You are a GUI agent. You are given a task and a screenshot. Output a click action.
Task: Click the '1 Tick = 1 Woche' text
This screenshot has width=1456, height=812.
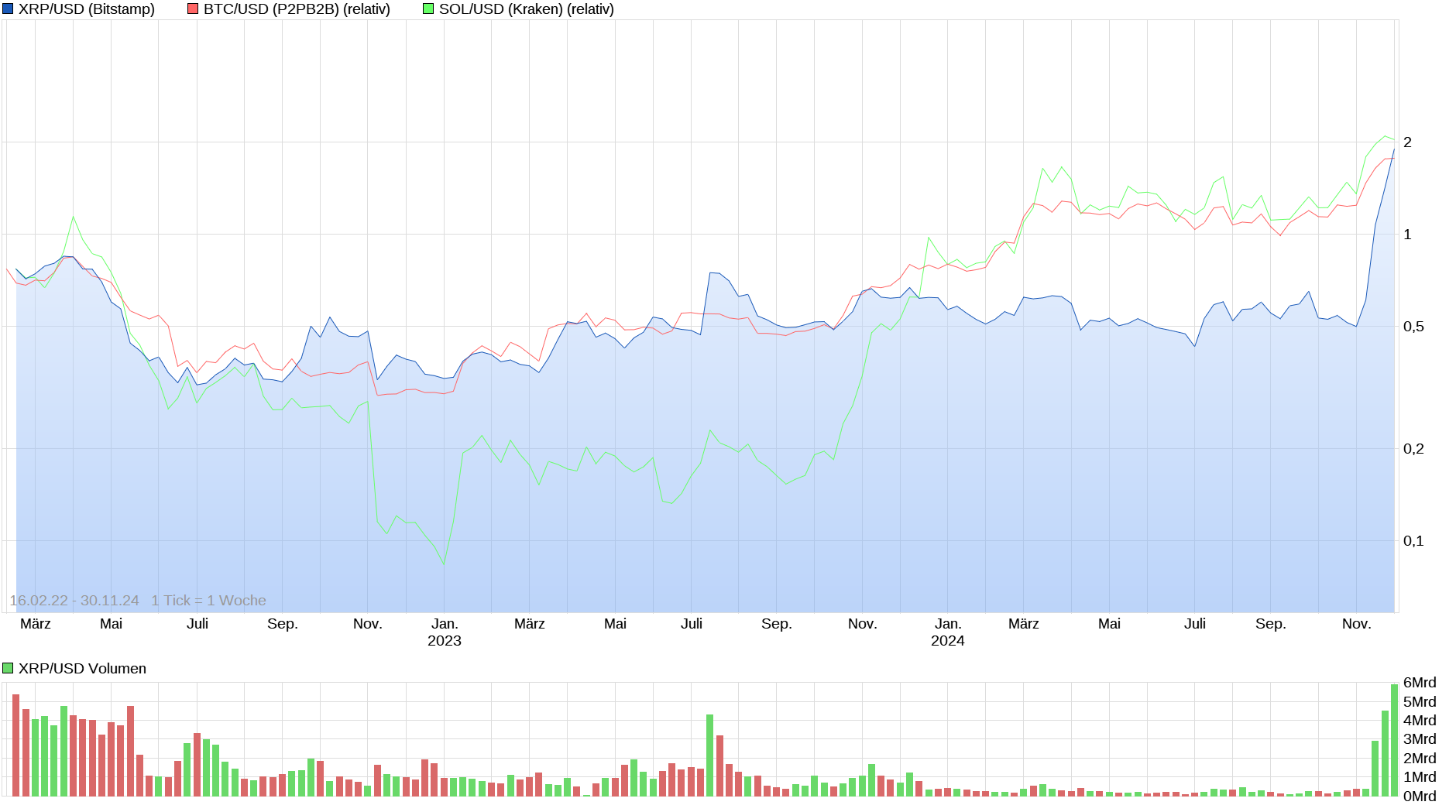click(x=208, y=601)
